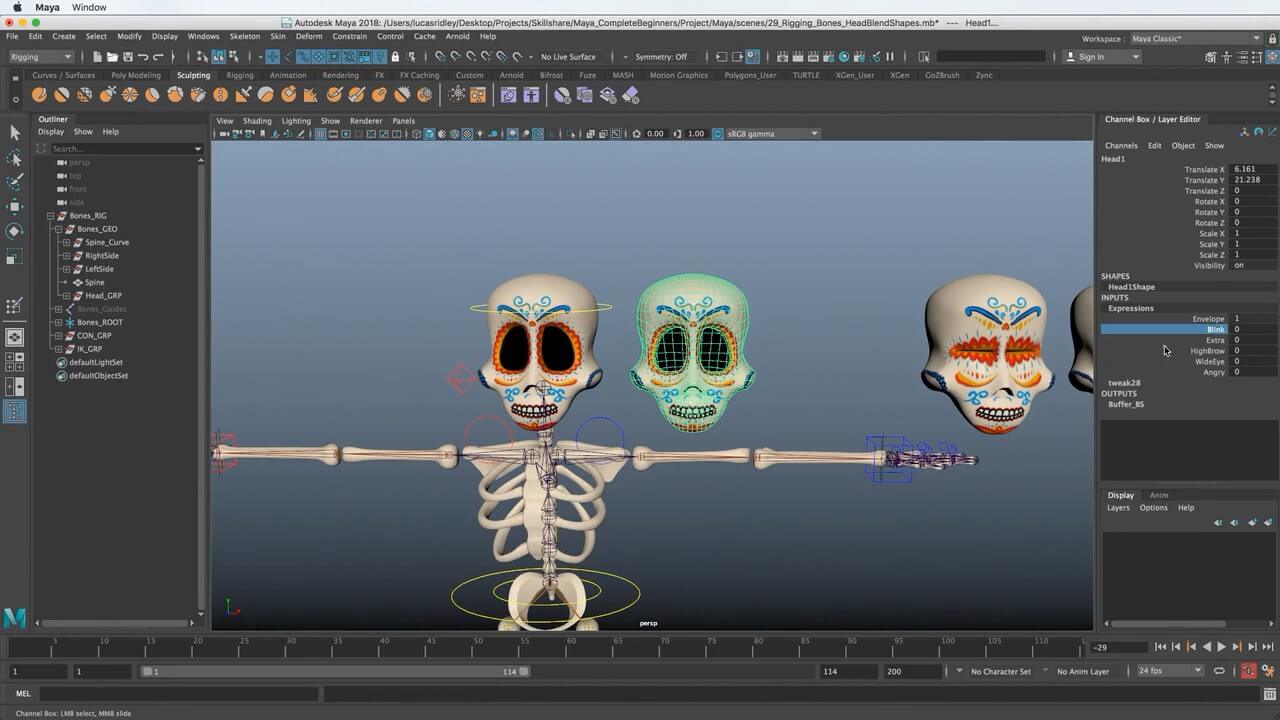Image resolution: width=1280 pixels, height=720 pixels.
Task: Open the Skeleton menu
Action: (244, 36)
